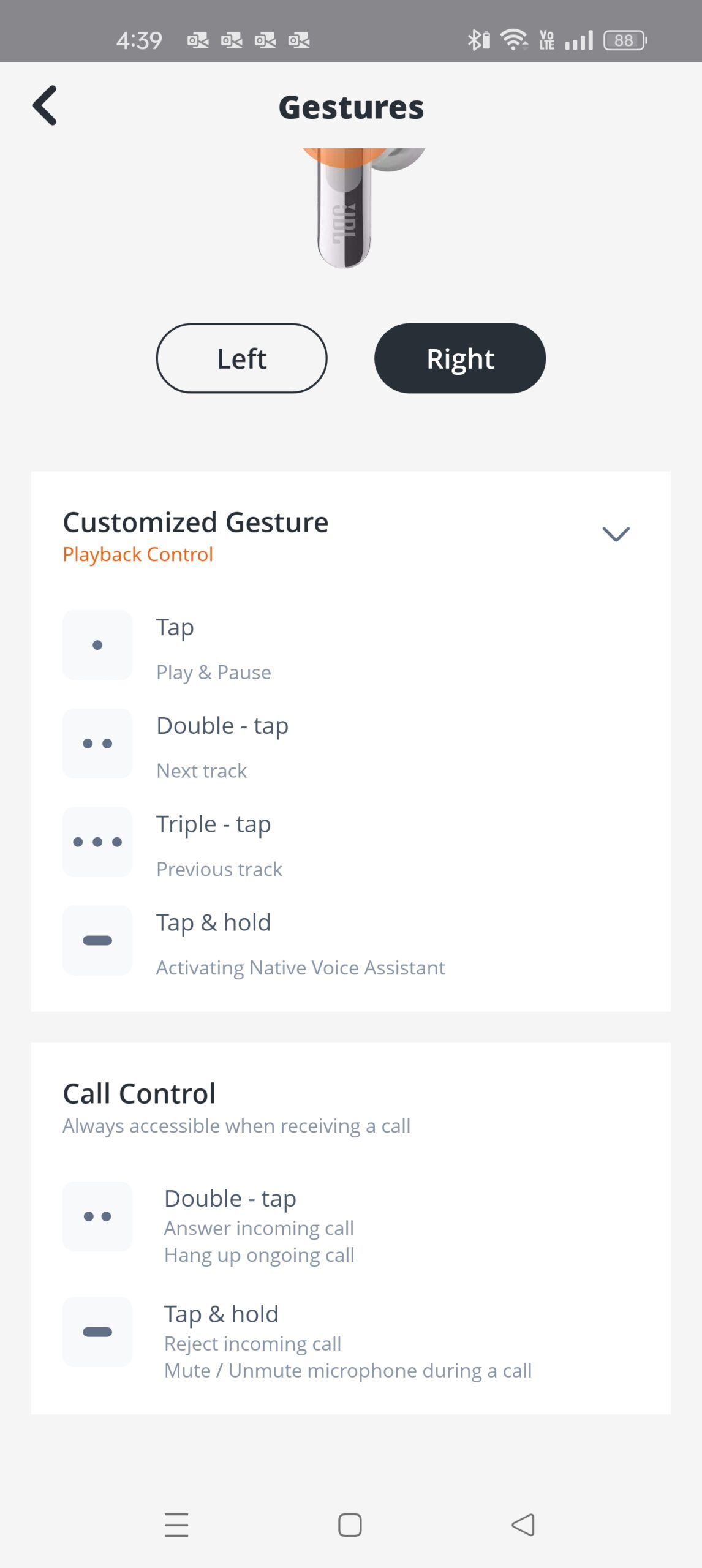Tap the Call Control double-tap icon
The width and height of the screenshot is (702, 1568).
97,1216
